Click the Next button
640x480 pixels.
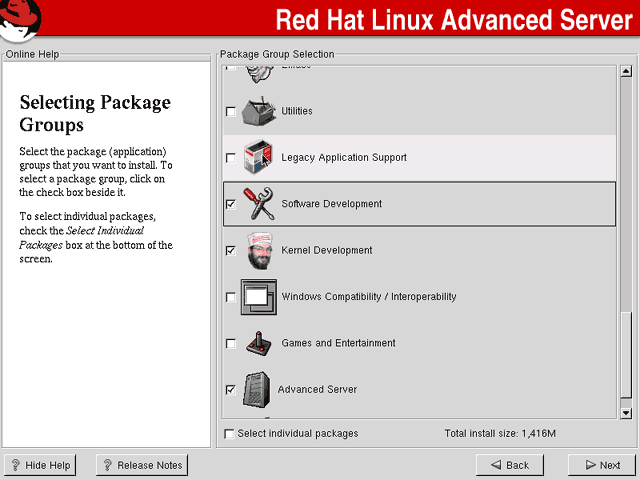[x=602, y=465]
